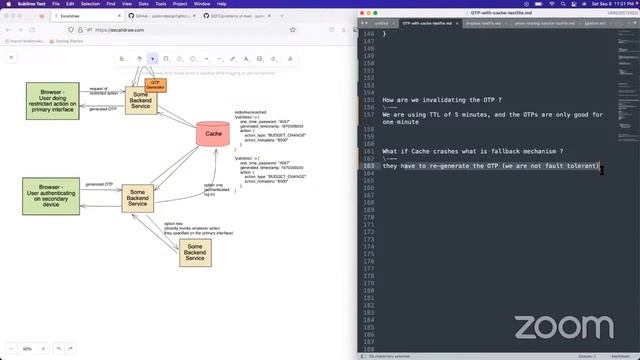Viewport: 640px width, 360px height.
Task: Open the Getting Started bookmark
Action: (66, 41)
